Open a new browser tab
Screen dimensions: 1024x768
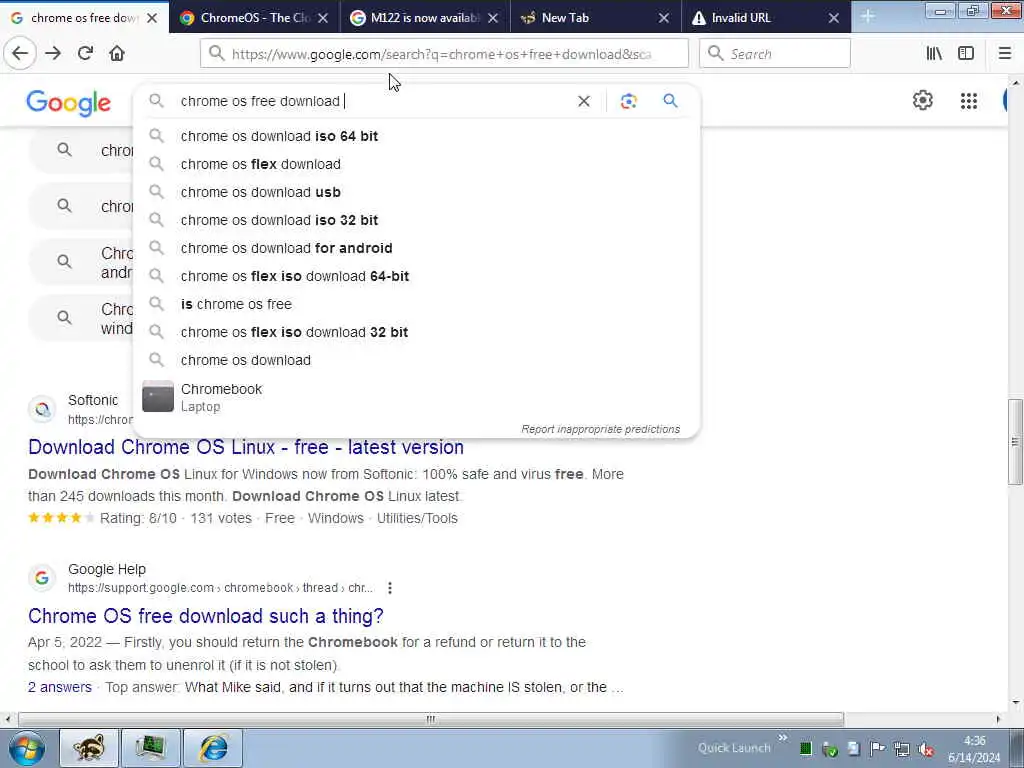pyautogui.click(x=867, y=17)
